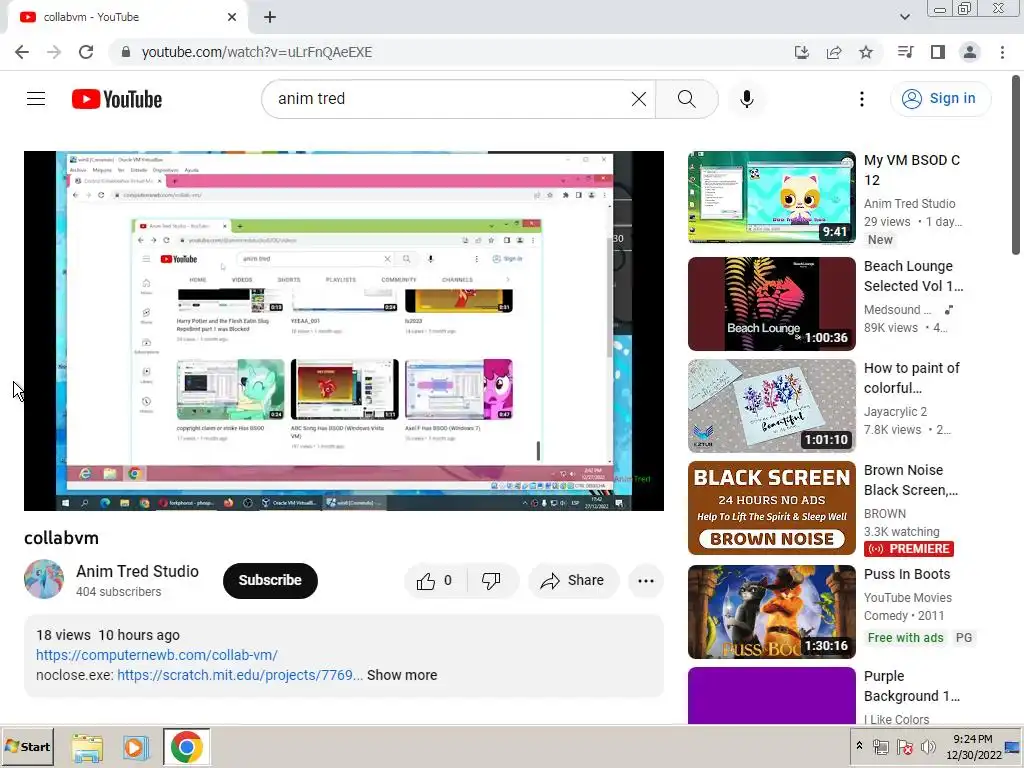Click the page vertical scrollbar

pos(1016,165)
